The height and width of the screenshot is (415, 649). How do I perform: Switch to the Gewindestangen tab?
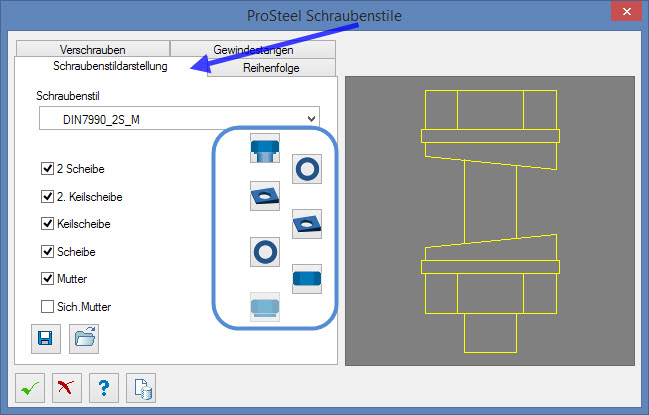pos(253,49)
